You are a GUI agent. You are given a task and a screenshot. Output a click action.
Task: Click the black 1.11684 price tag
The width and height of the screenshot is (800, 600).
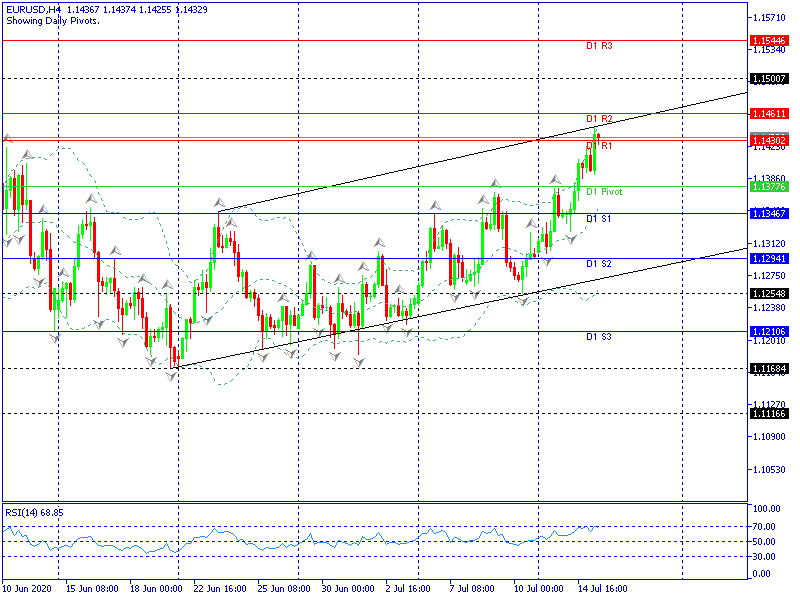point(769,368)
